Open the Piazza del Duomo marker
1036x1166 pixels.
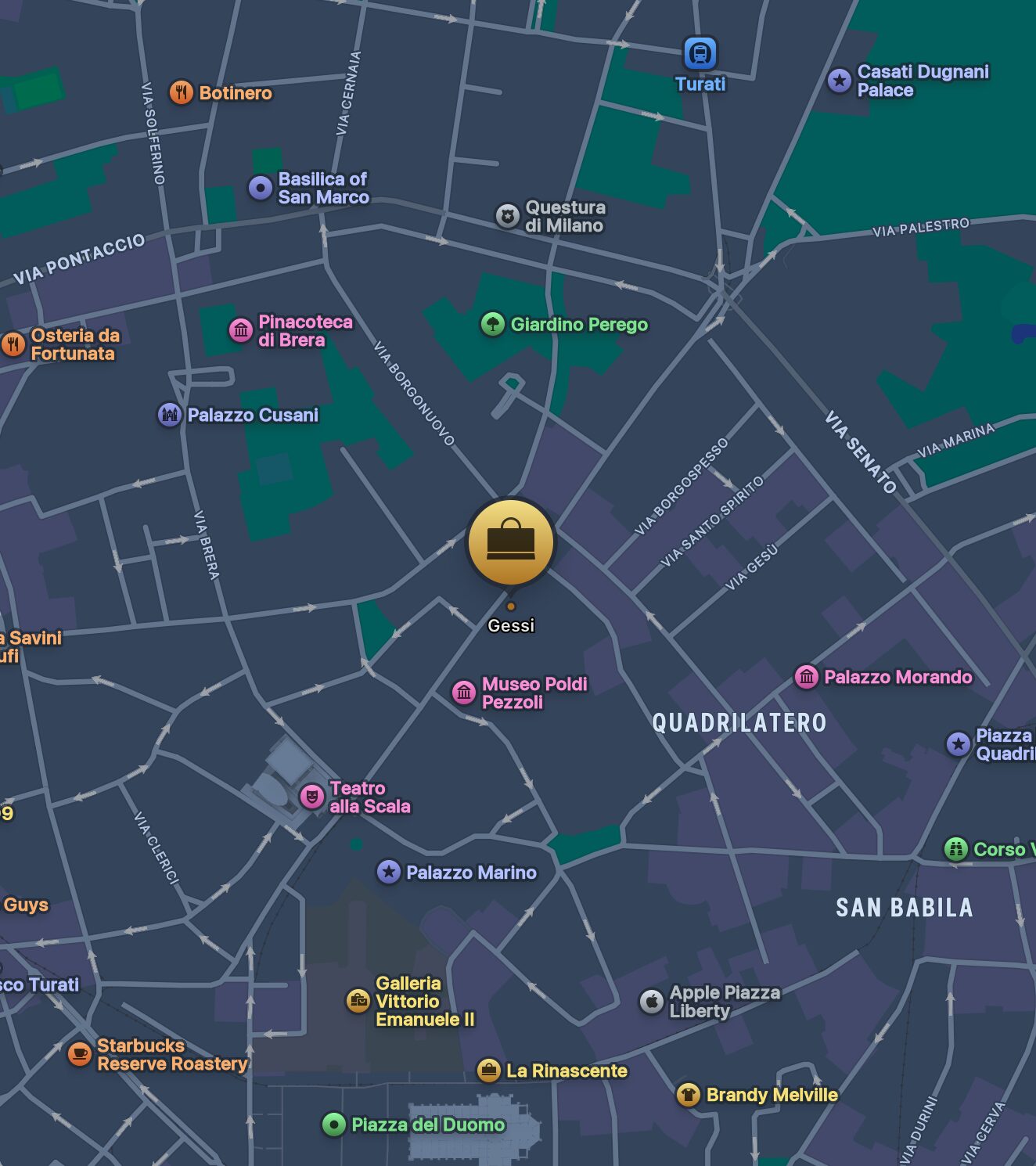(x=335, y=1125)
